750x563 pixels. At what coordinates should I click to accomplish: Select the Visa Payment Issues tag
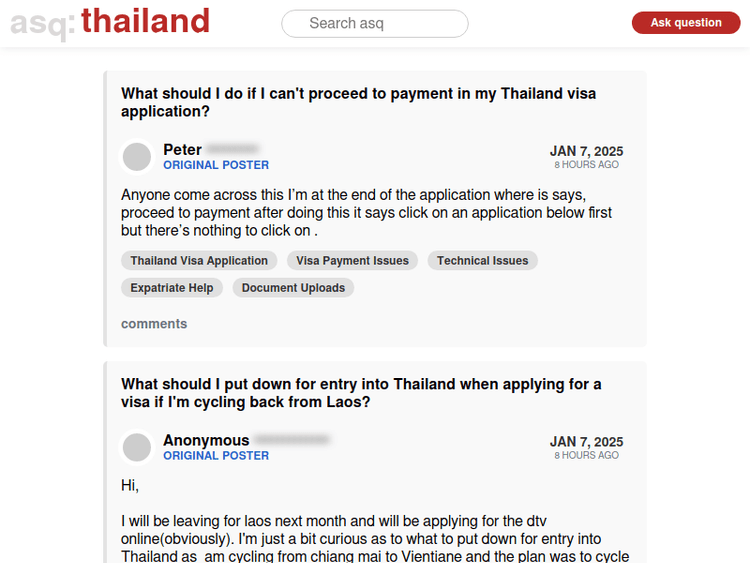click(x=352, y=261)
